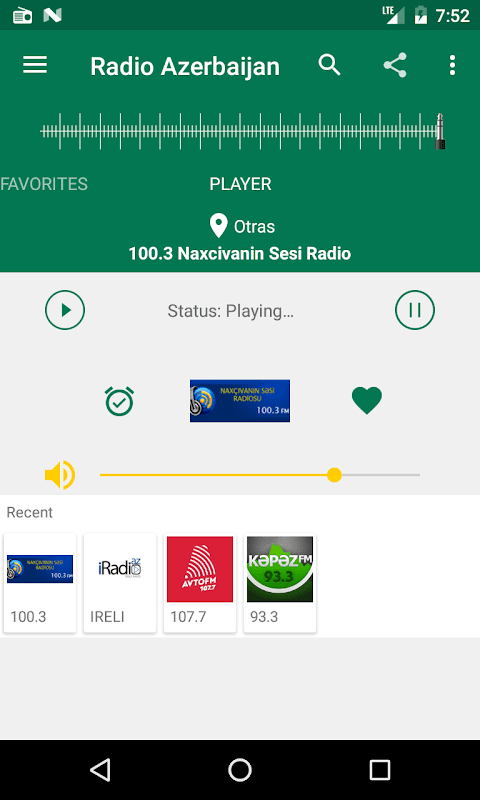
Task: Share the station via share icon
Action: coord(395,65)
